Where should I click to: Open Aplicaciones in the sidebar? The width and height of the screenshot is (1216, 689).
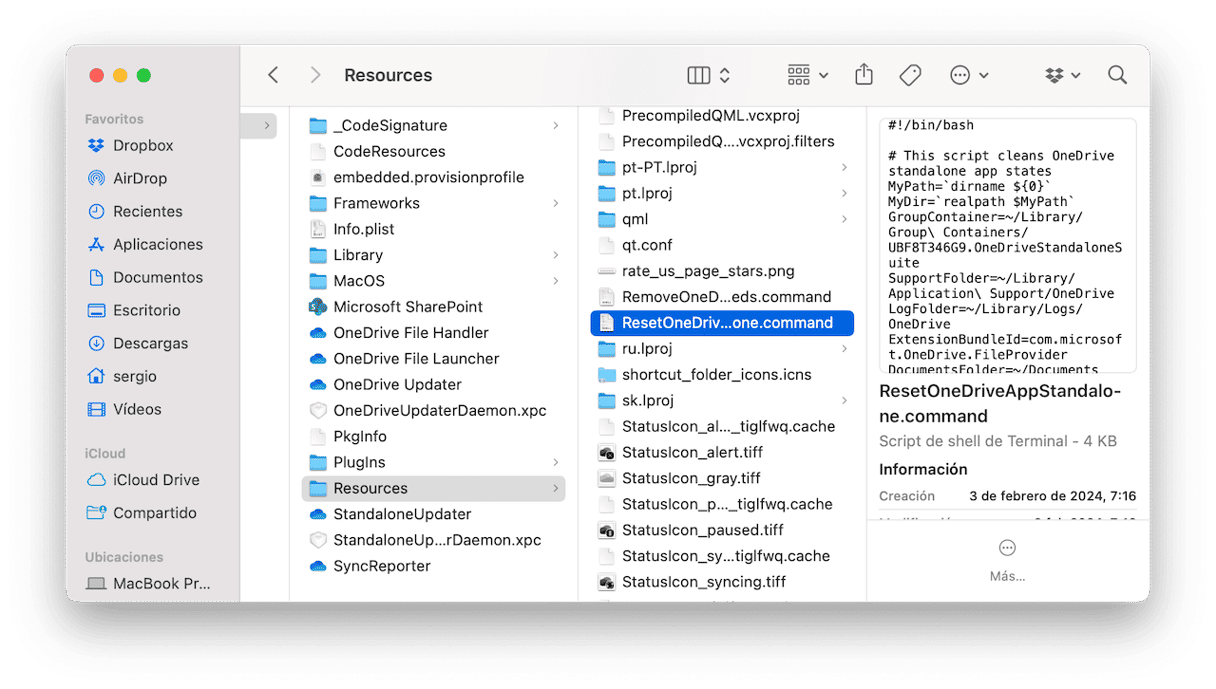(x=159, y=244)
